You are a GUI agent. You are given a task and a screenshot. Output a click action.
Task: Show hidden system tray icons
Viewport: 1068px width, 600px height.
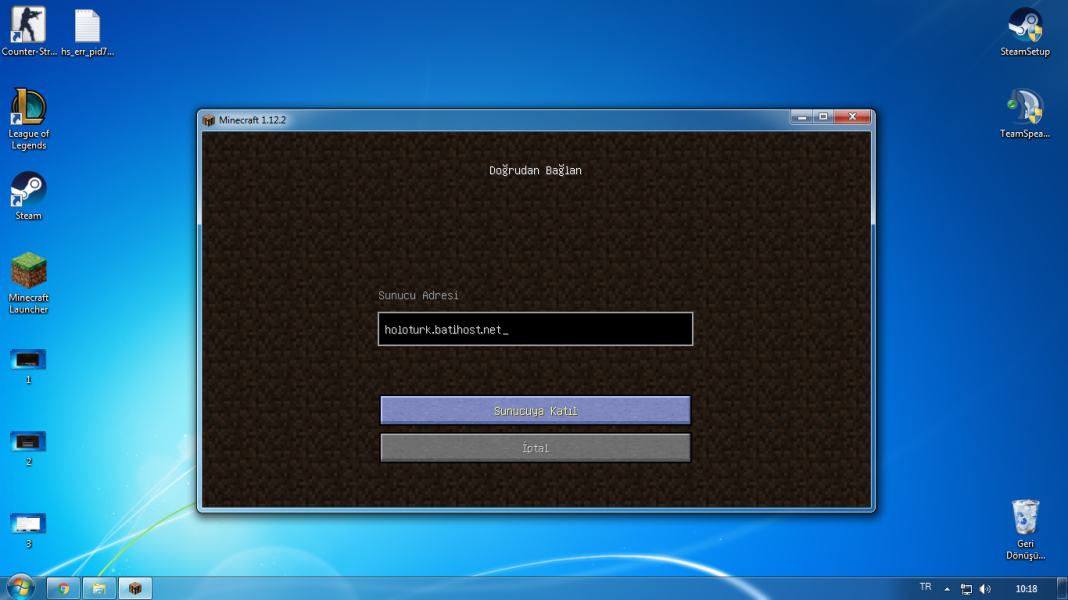947,589
